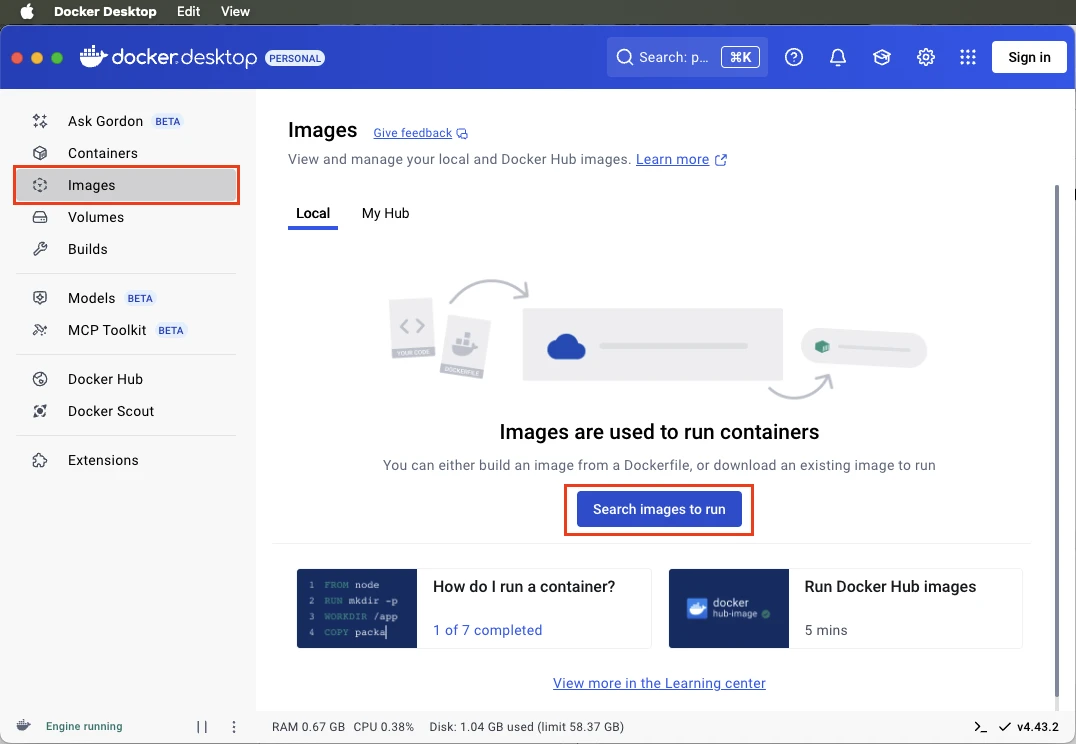The image size is (1076, 744).
Task: Switch to the My Hub tab
Action: (385, 213)
